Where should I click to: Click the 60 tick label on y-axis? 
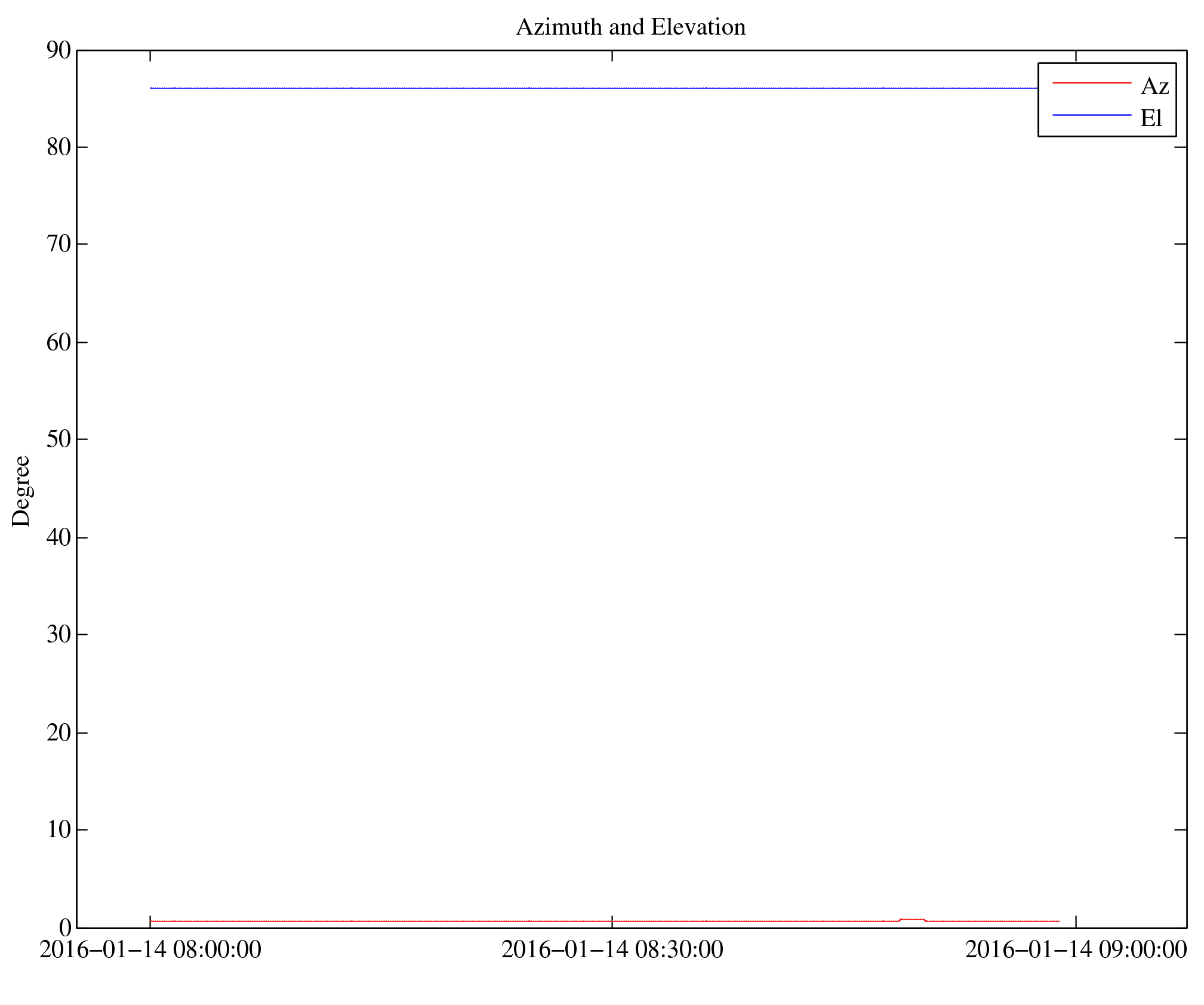pos(58,343)
